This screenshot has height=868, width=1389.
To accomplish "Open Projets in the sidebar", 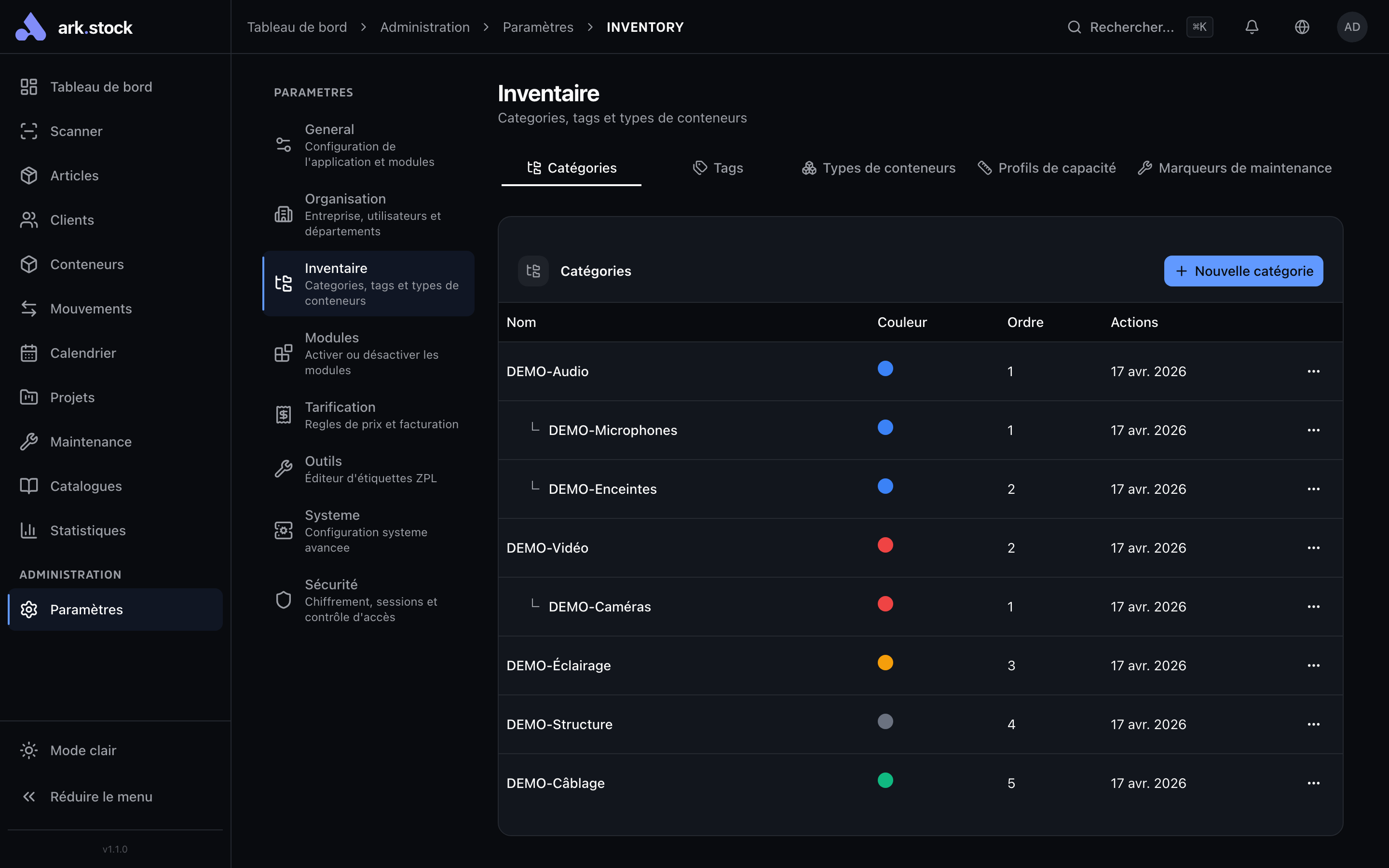I will coord(115,397).
